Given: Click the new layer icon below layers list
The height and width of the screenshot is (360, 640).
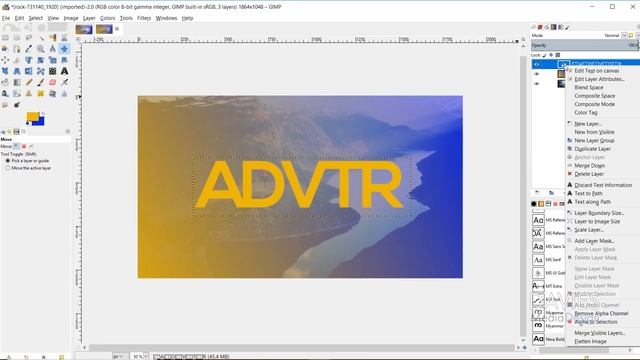Looking at the screenshot, I should tap(537, 192).
